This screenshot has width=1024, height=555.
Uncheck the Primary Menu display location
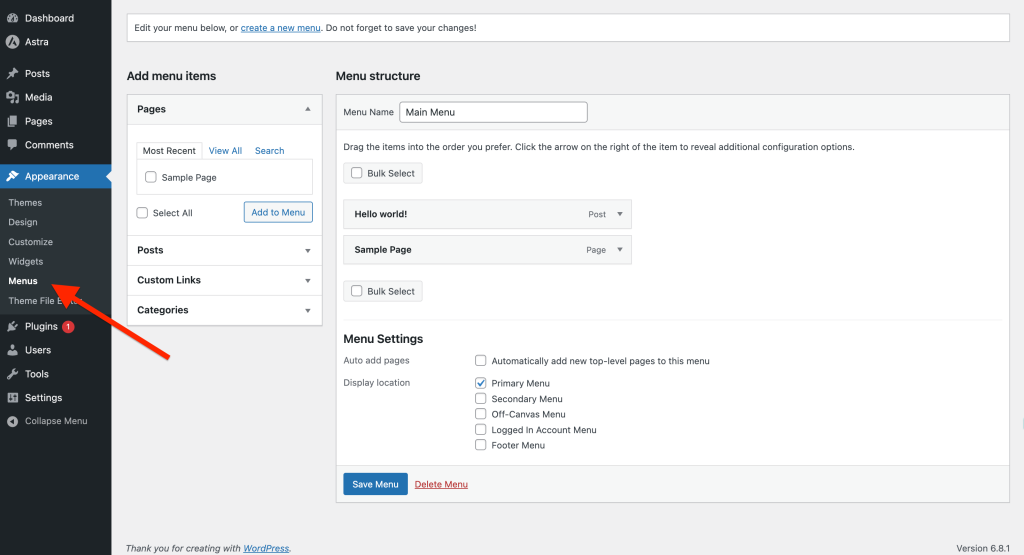click(481, 383)
